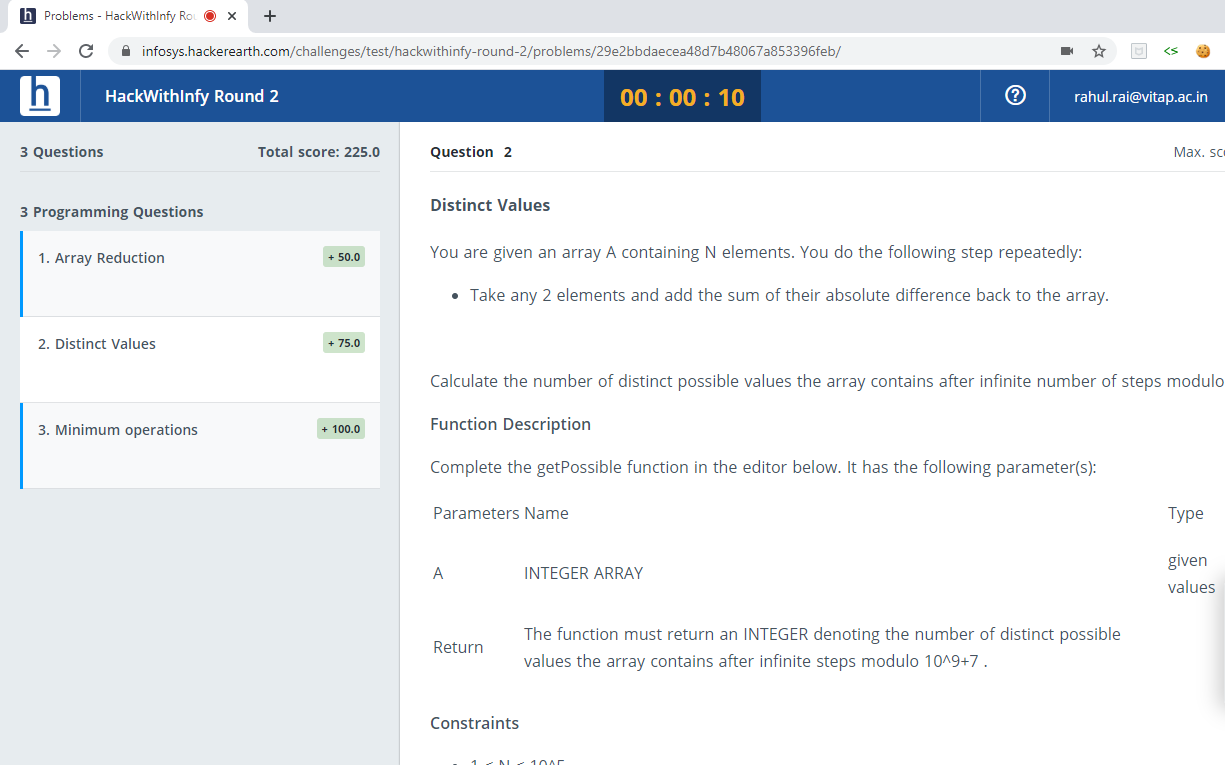Click 'Total score: 225.0' text
Image resolution: width=1225 pixels, height=765 pixels.
pyautogui.click(x=319, y=152)
